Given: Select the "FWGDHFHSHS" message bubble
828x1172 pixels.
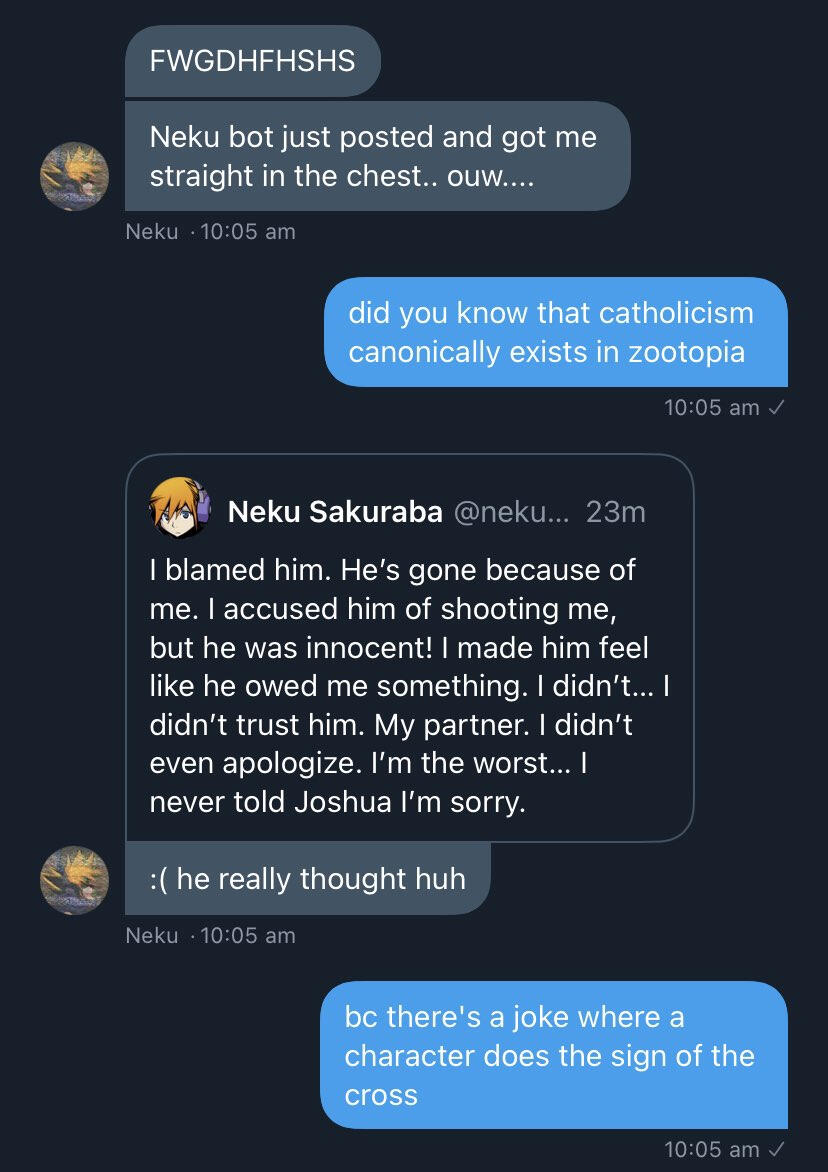Looking at the screenshot, I should (252, 61).
